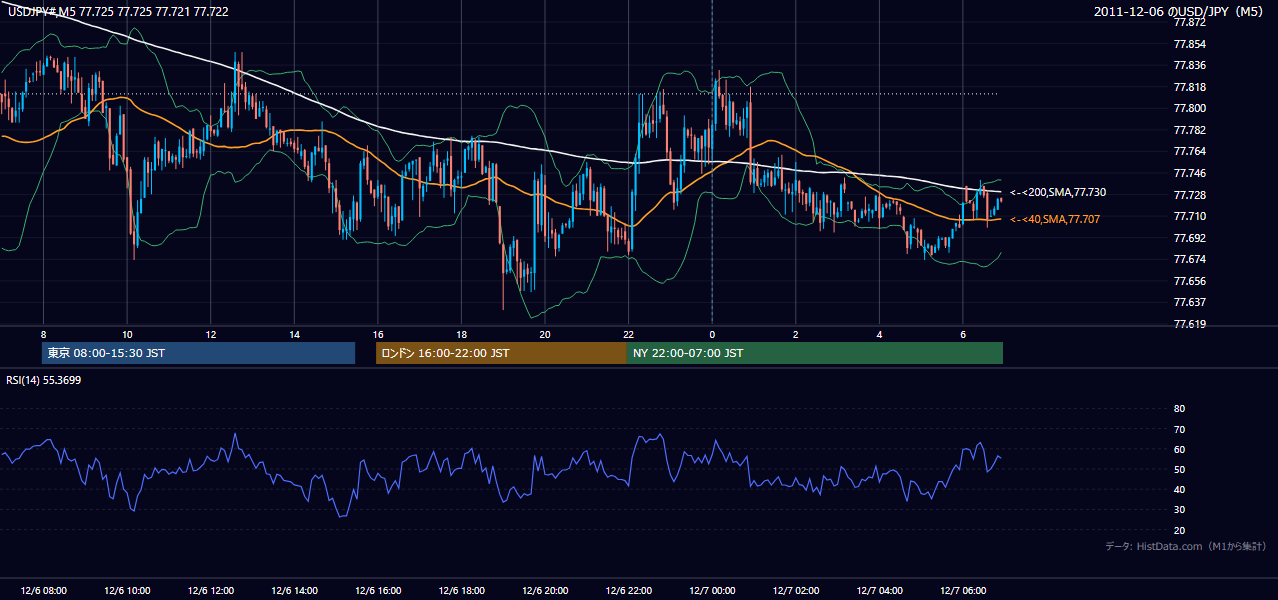
Task: Click the 12/7 00:00 time axis label
Action: (711, 591)
